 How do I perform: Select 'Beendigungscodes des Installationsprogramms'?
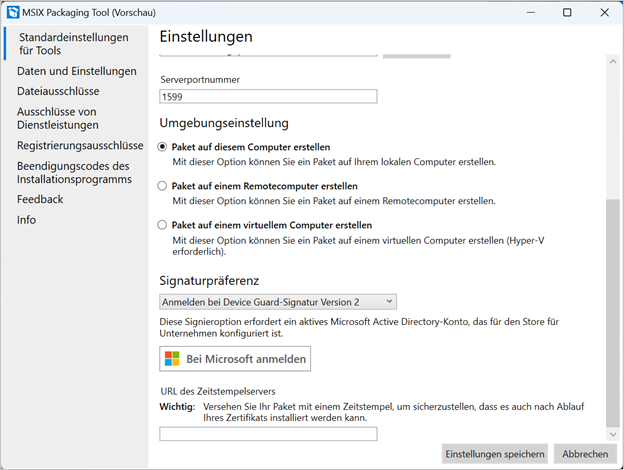coord(74,173)
